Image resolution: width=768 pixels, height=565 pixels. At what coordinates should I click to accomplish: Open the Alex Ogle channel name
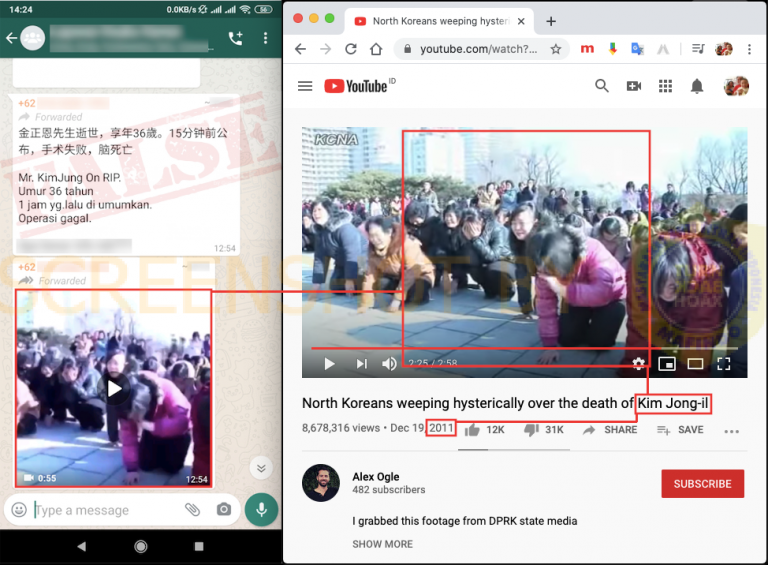pyautogui.click(x=376, y=476)
